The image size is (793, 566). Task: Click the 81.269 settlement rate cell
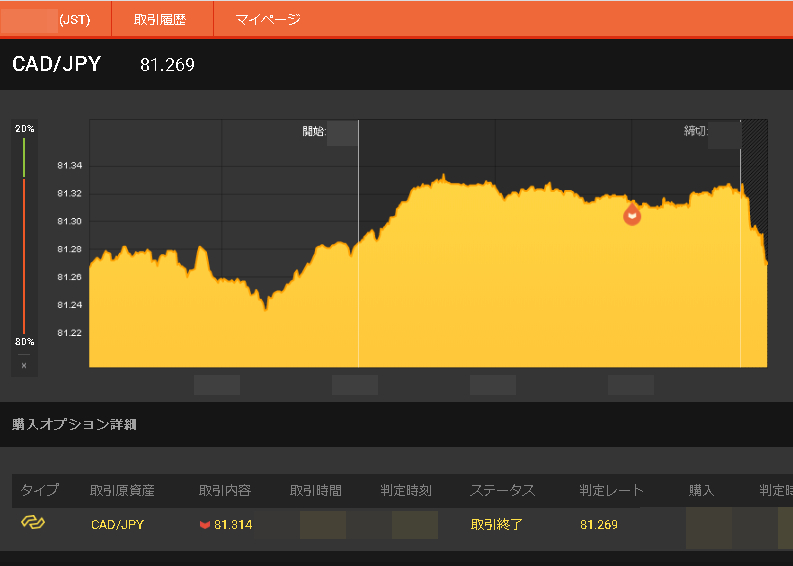(x=599, y=525)
